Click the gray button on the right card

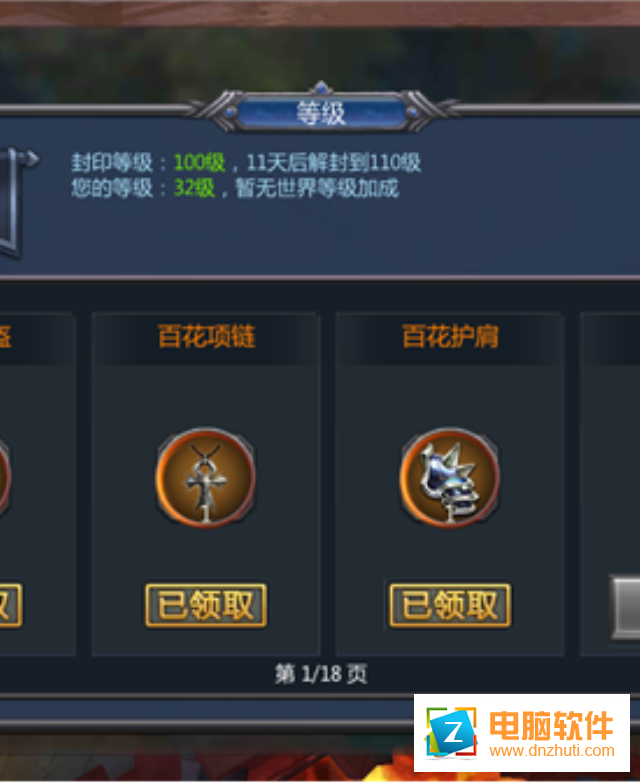[626, 607]
